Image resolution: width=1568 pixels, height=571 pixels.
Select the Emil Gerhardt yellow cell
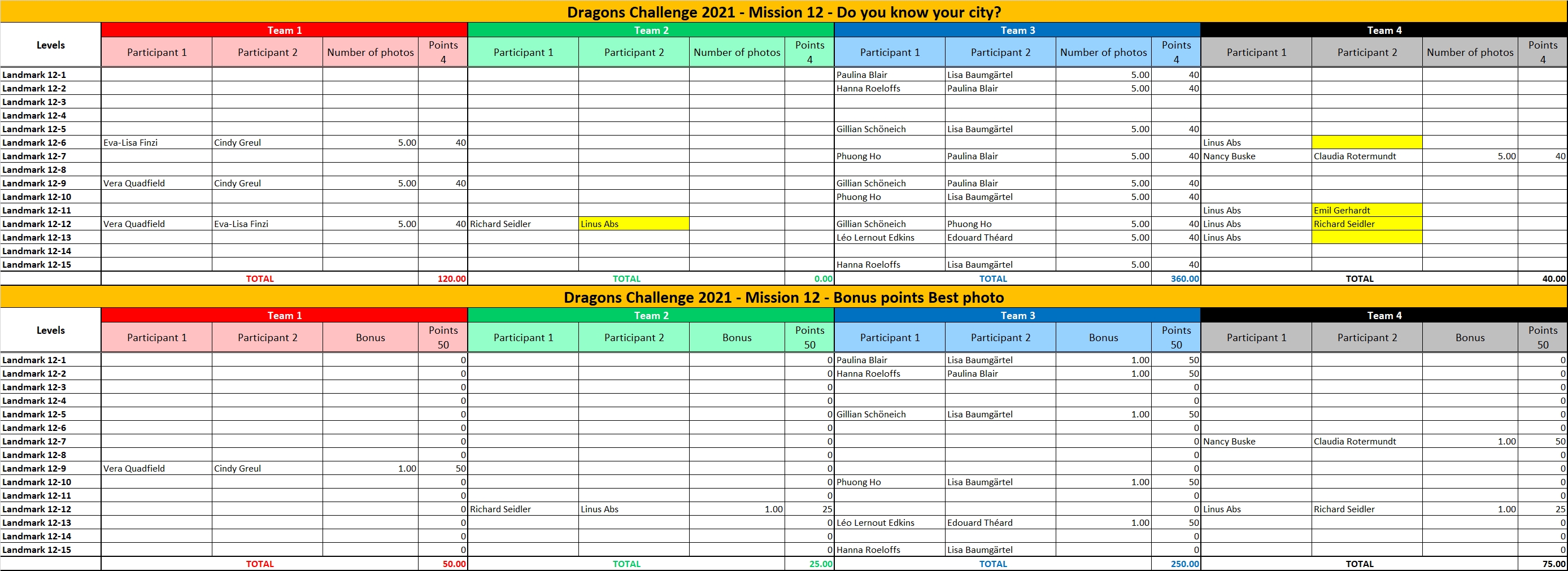(1366, 210)
